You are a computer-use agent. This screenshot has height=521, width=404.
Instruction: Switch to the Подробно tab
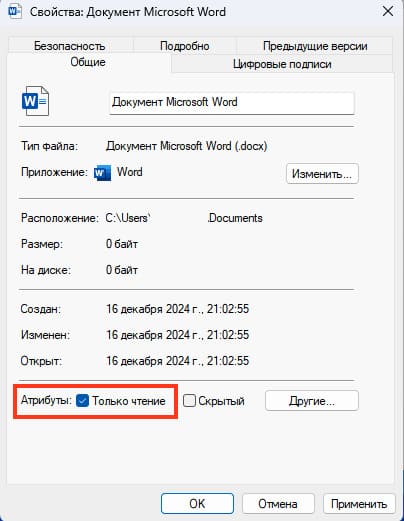pos(185,46)
